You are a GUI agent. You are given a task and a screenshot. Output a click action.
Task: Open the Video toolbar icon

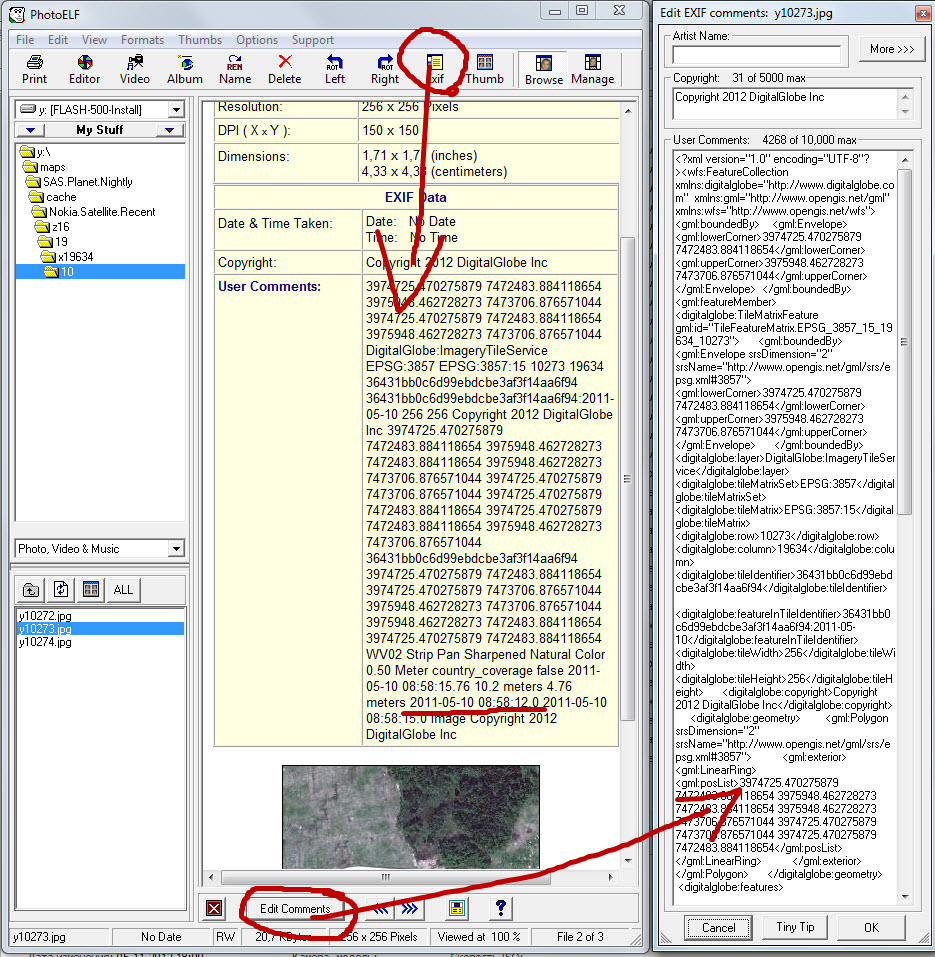[x=134, y=69]
